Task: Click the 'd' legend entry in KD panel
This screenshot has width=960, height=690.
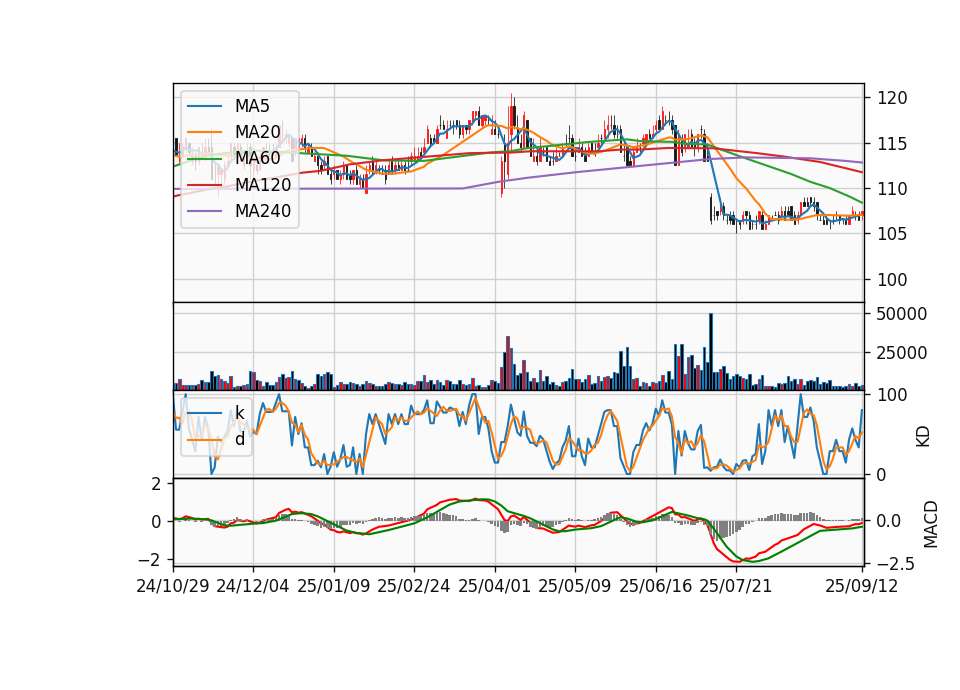Action: point(239,439)
